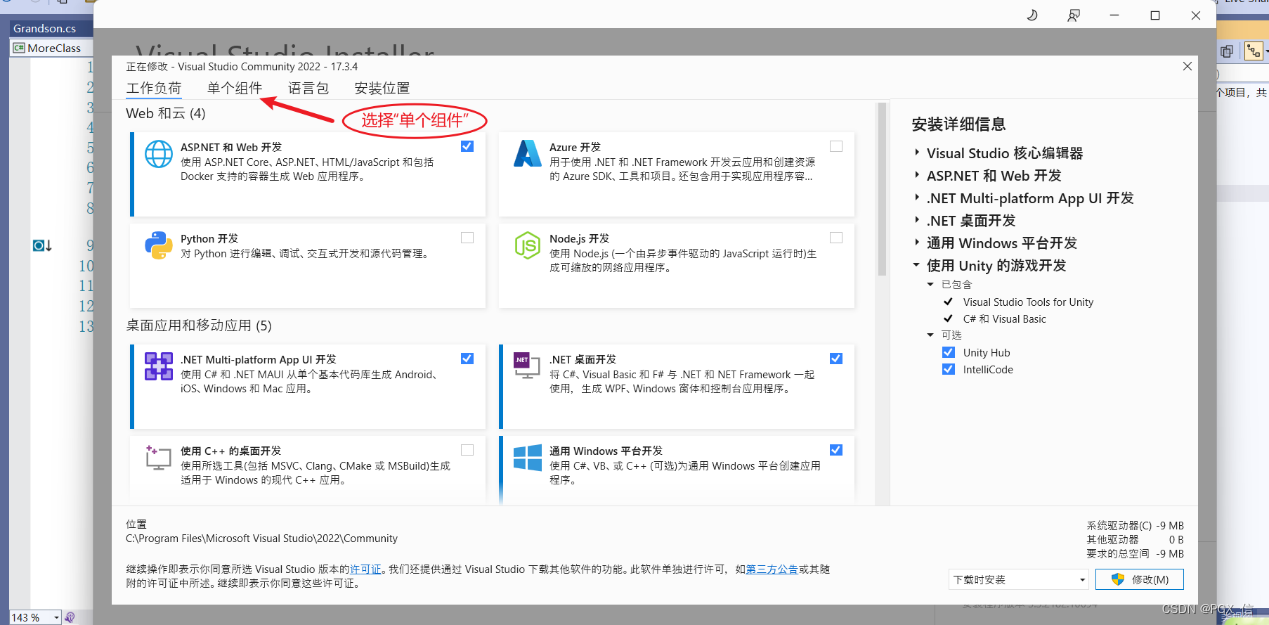
Task: Close the modifying dialog with the X
Action: pyautogui.click(x=1187, y=66)
